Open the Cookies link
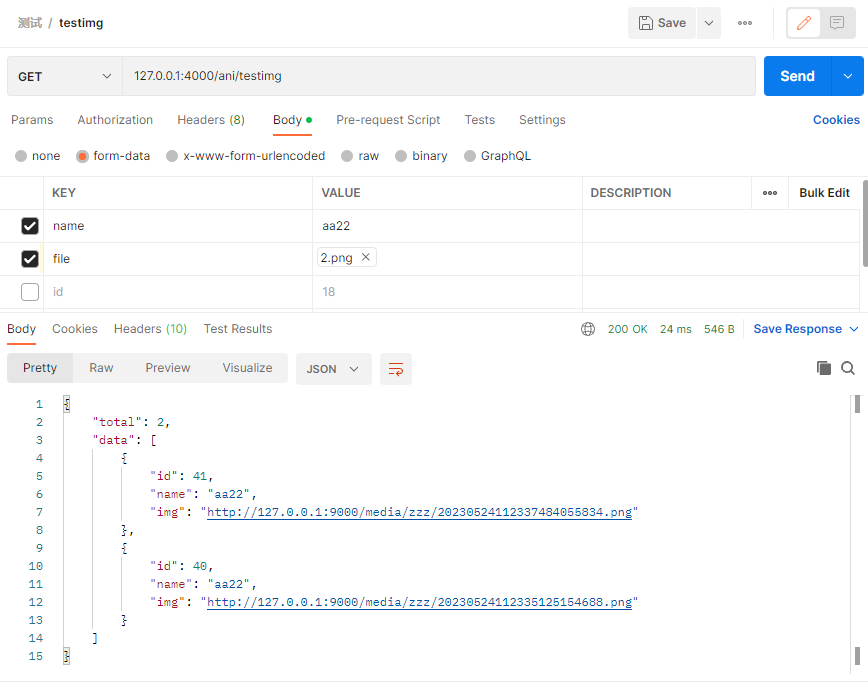Image resolution: width=868 pixels, height=684 pixels. pyautogui.click(x=836, y=120)
